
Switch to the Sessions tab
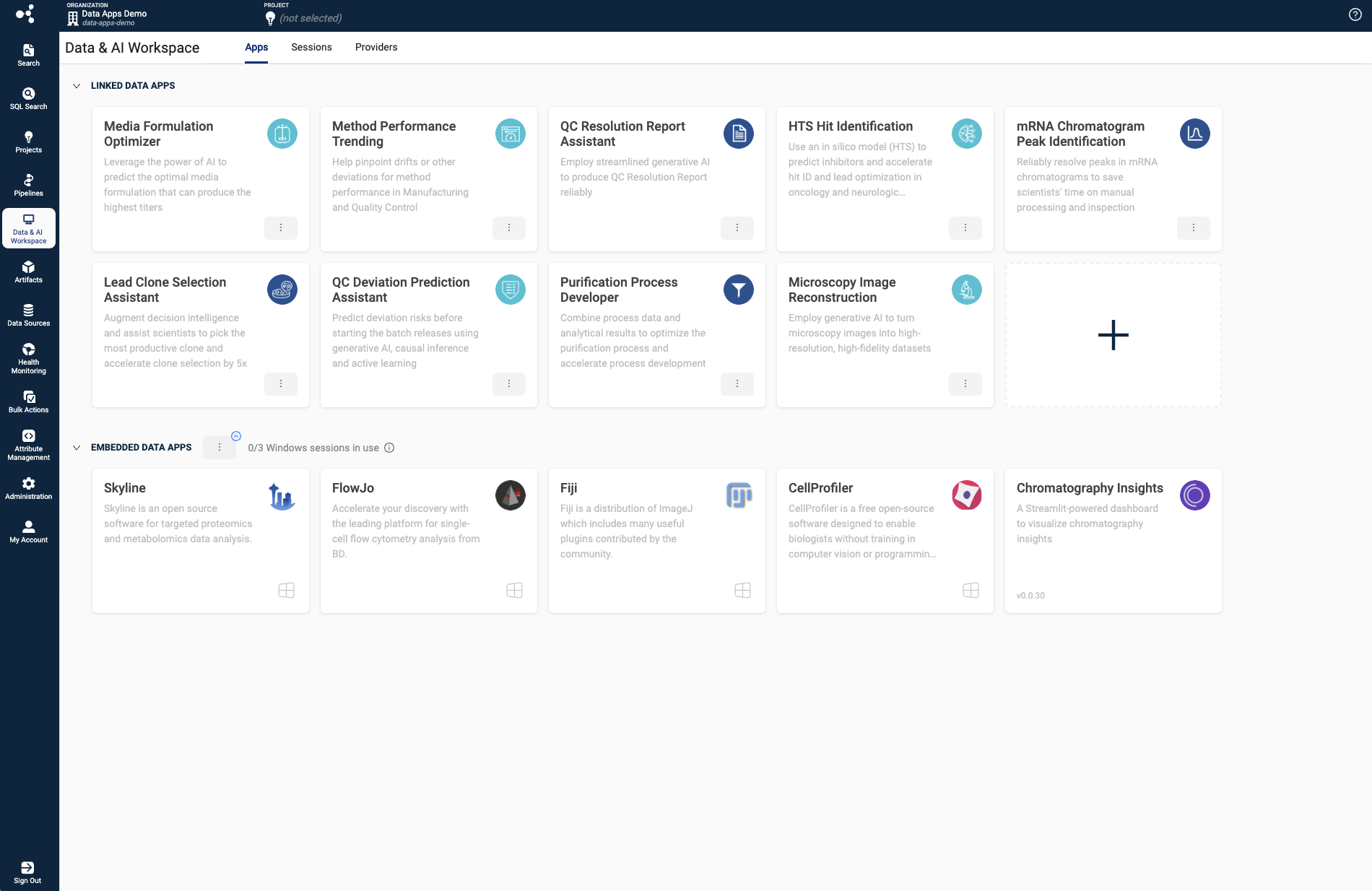311,47
